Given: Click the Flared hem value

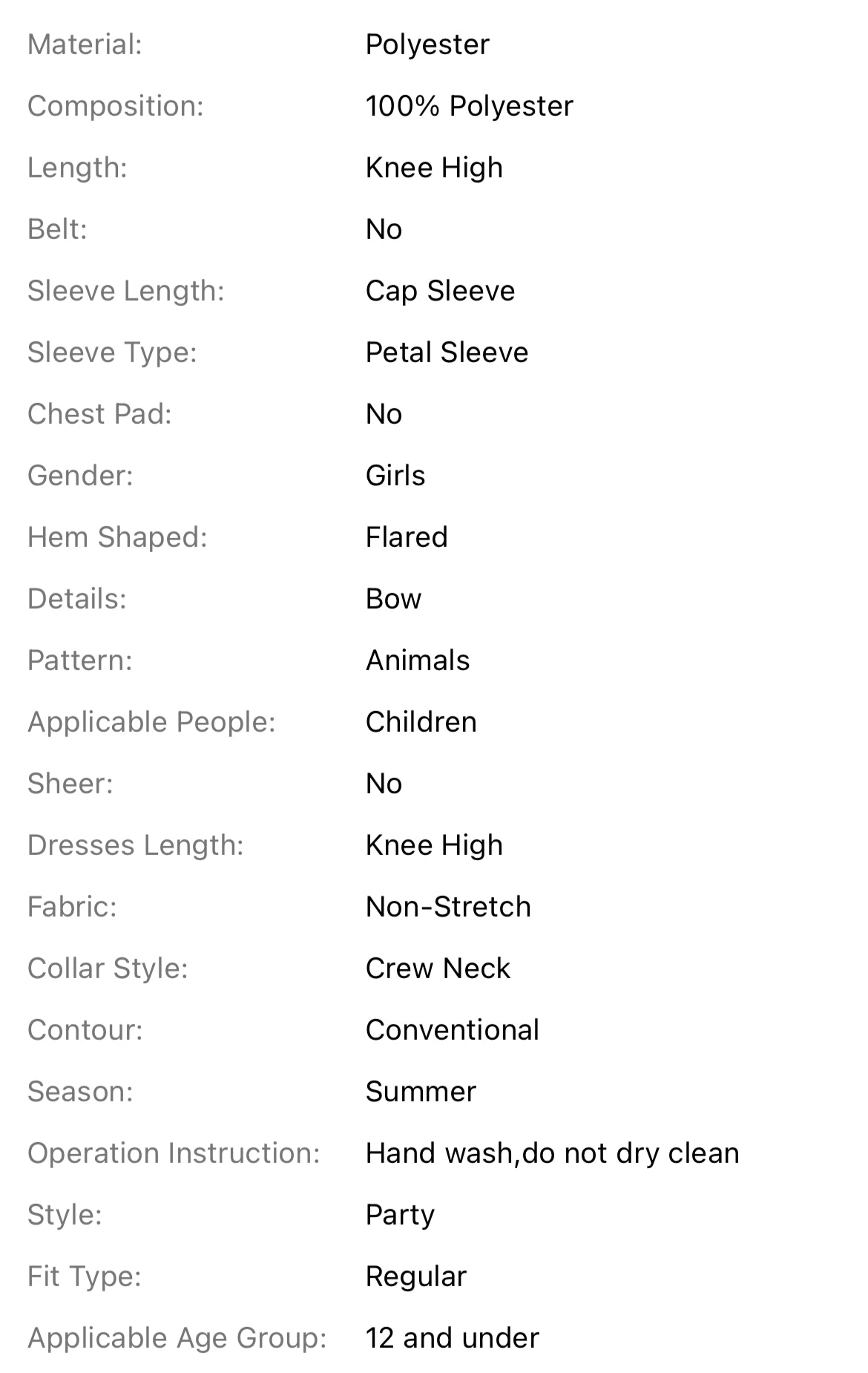Looking at the screenshot, I should click(407, 537).
